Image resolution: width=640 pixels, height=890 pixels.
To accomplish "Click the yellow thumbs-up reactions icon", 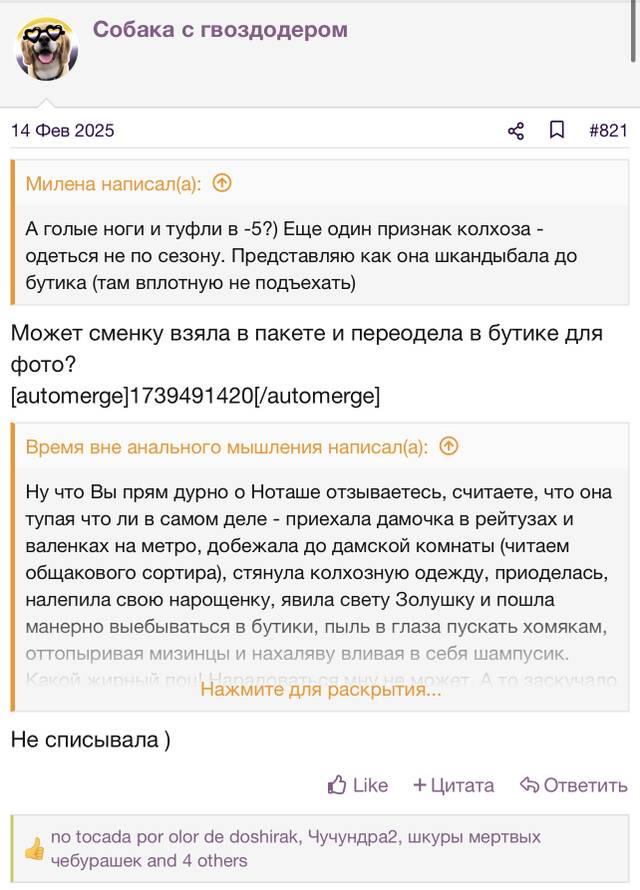I will (x=34, y=849).
